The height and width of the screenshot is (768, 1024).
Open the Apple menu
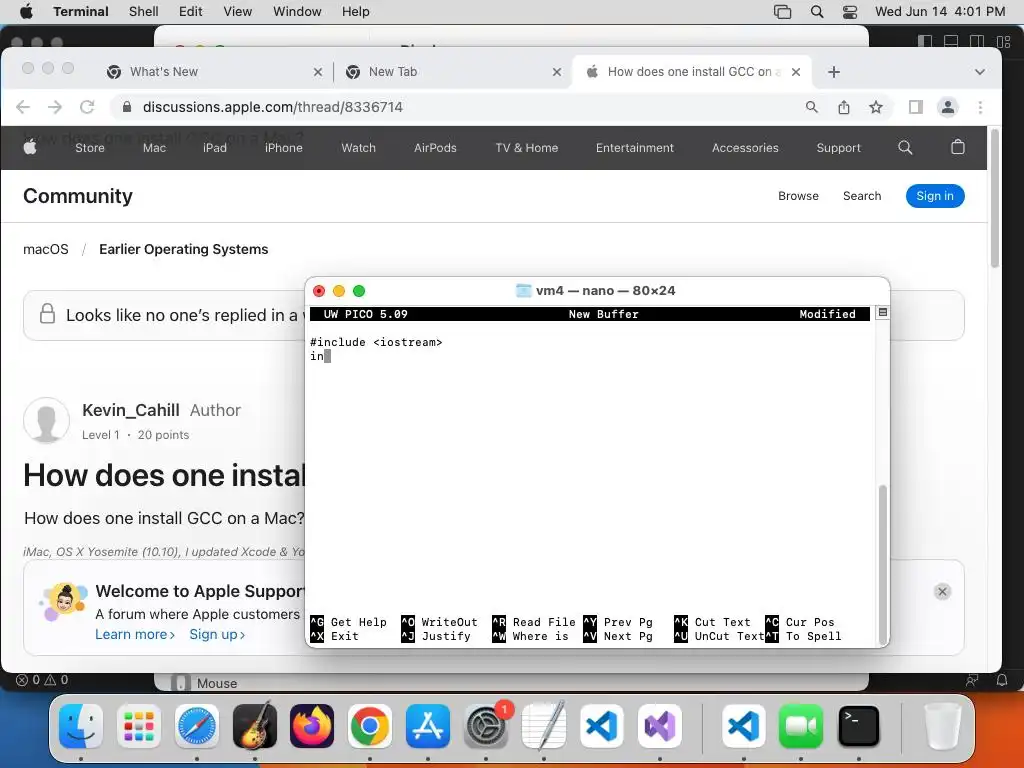(26, 12)
